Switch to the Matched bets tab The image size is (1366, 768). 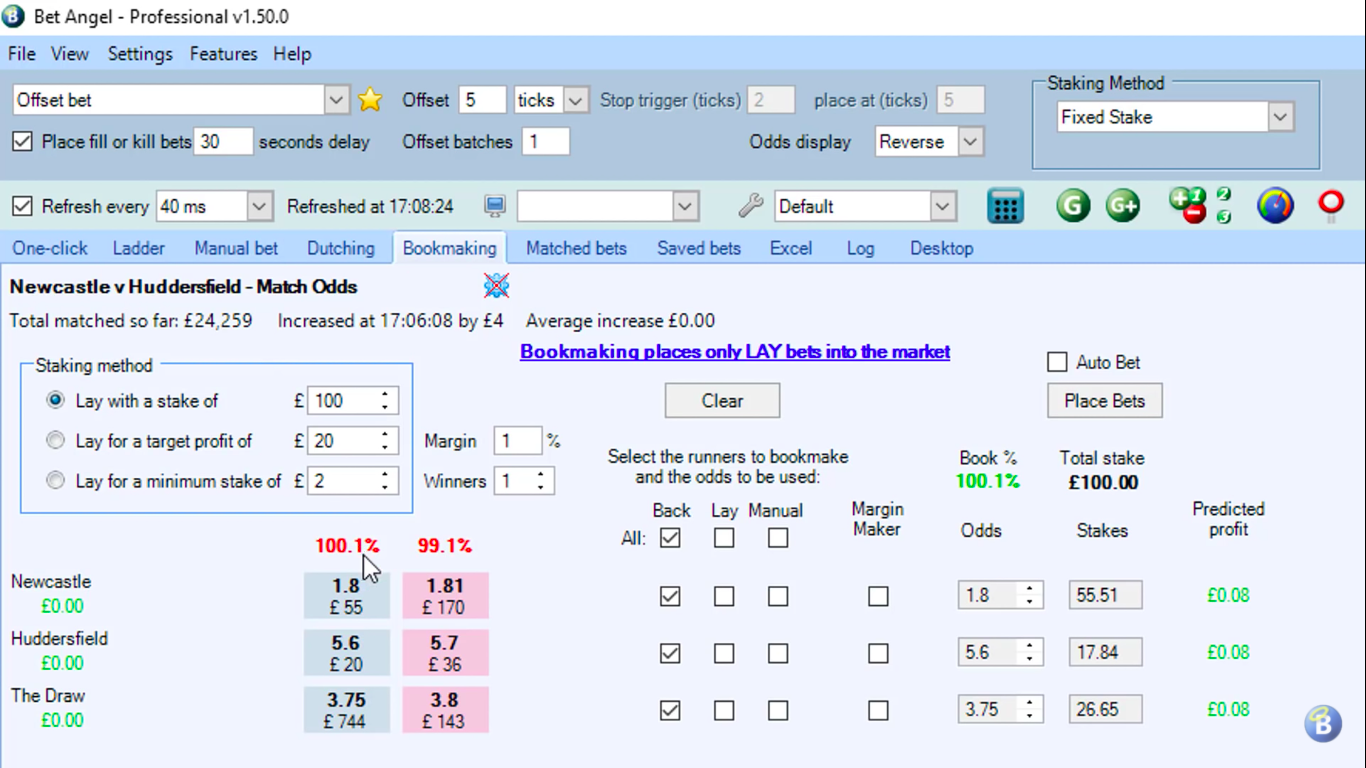[576, 248]
